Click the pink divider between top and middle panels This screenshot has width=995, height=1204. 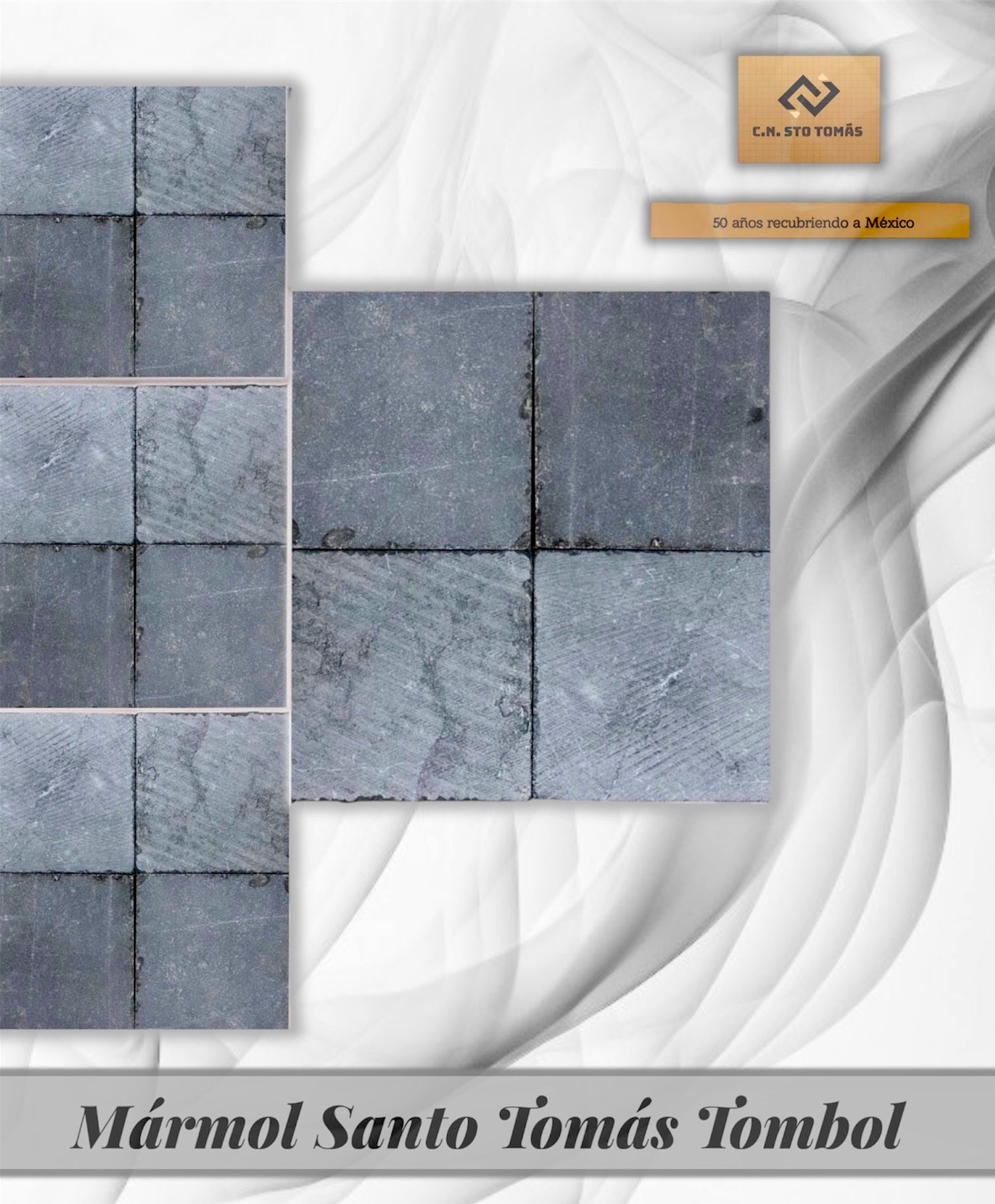click(x=143, y=381)
